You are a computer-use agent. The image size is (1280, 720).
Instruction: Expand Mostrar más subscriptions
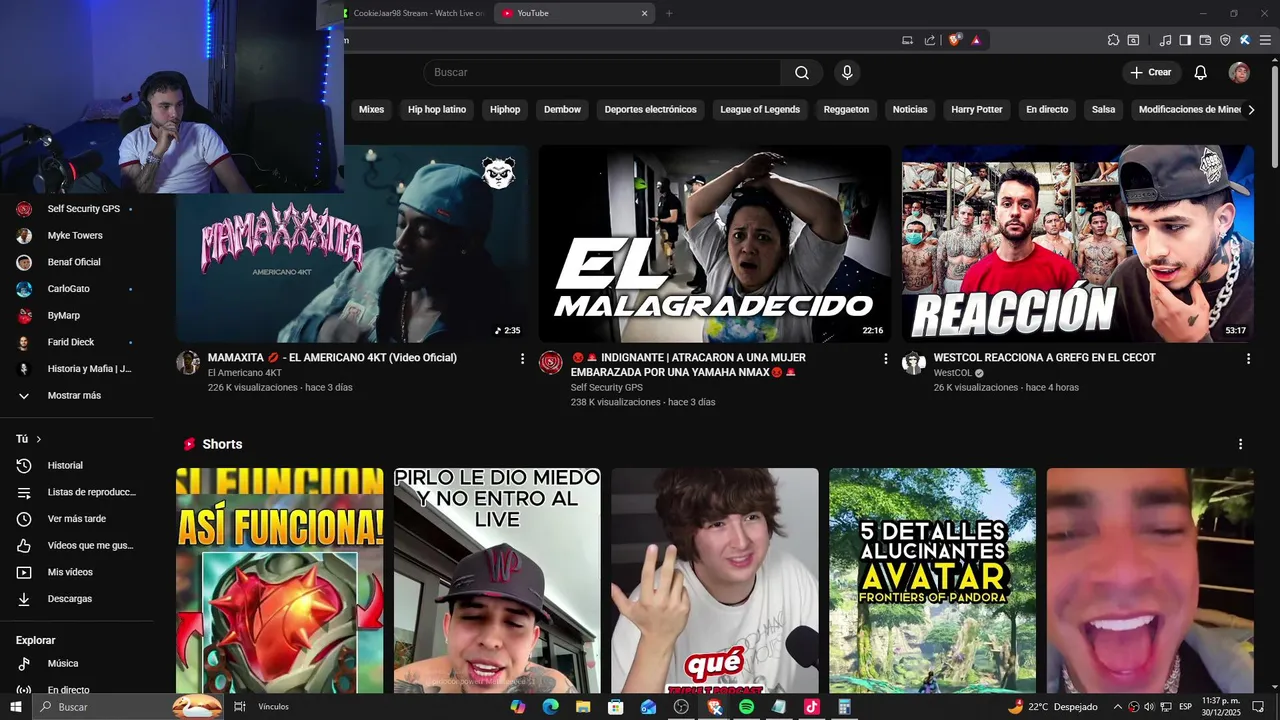click(76, 395)
